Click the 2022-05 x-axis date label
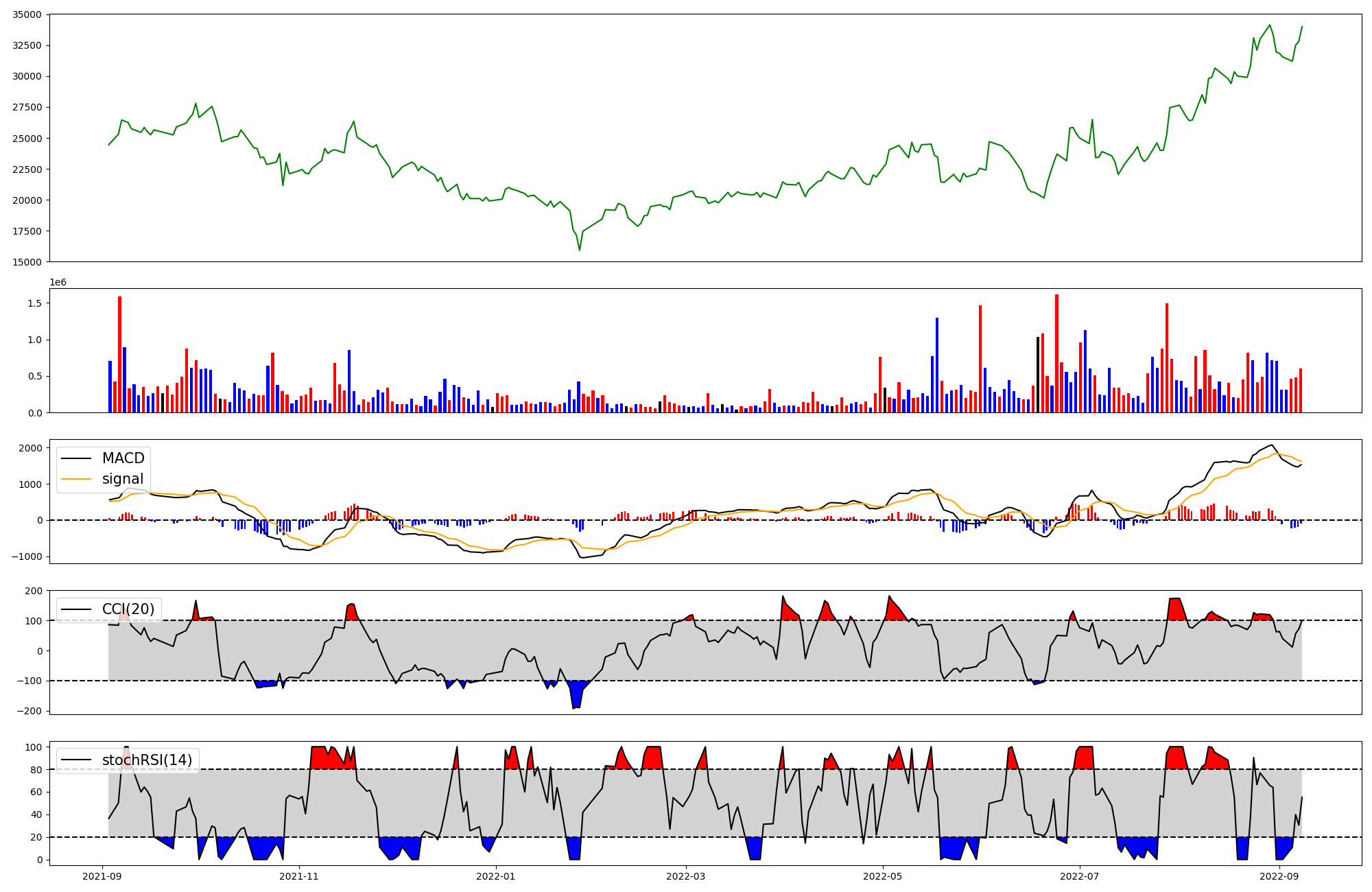The width and height of the screenshot is (1372, 892). coord(883,876)
